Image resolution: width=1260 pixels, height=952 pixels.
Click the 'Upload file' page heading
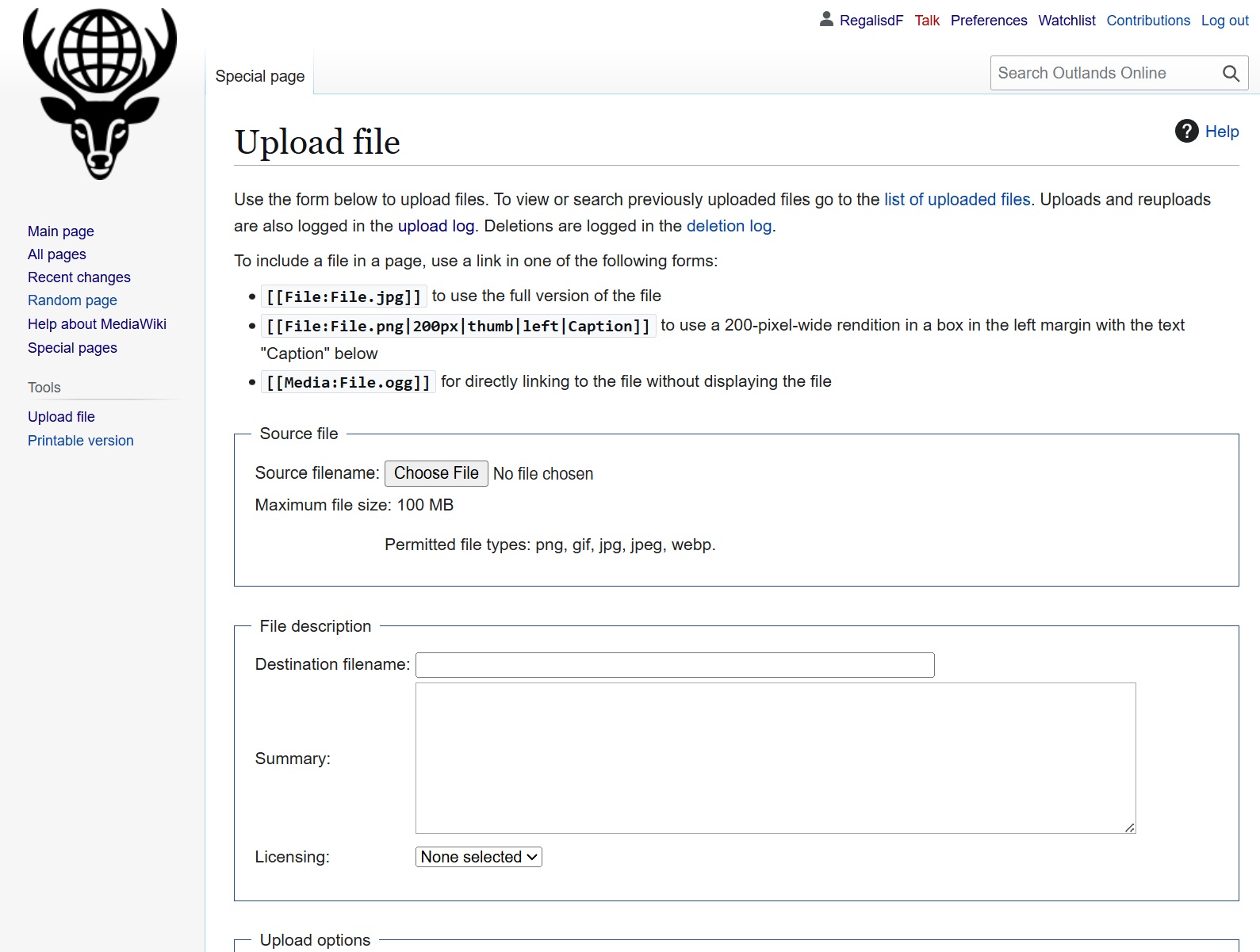317,142
